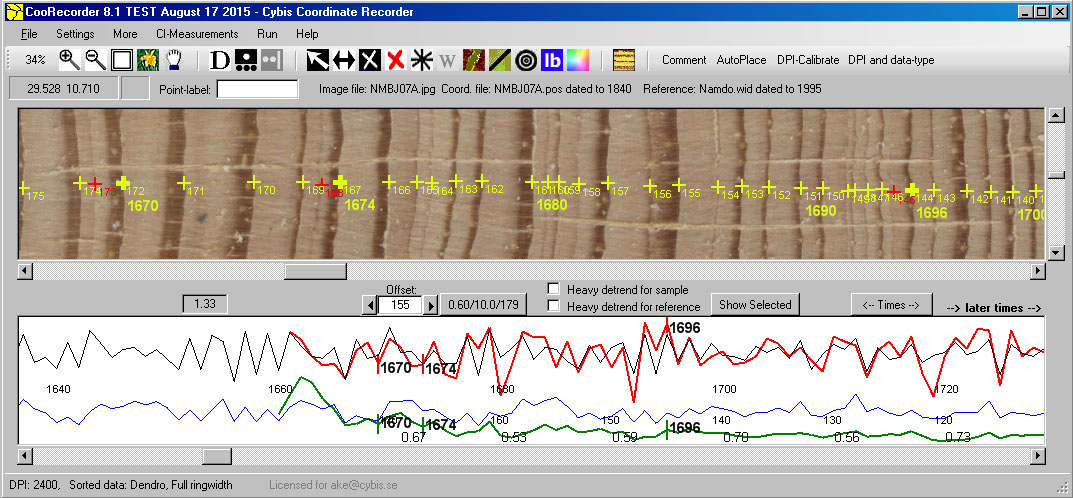Click the DPI-Calibrate button
Image resolution: width=1073 pixels, height=498 pixels.
[x=807, y=60]
